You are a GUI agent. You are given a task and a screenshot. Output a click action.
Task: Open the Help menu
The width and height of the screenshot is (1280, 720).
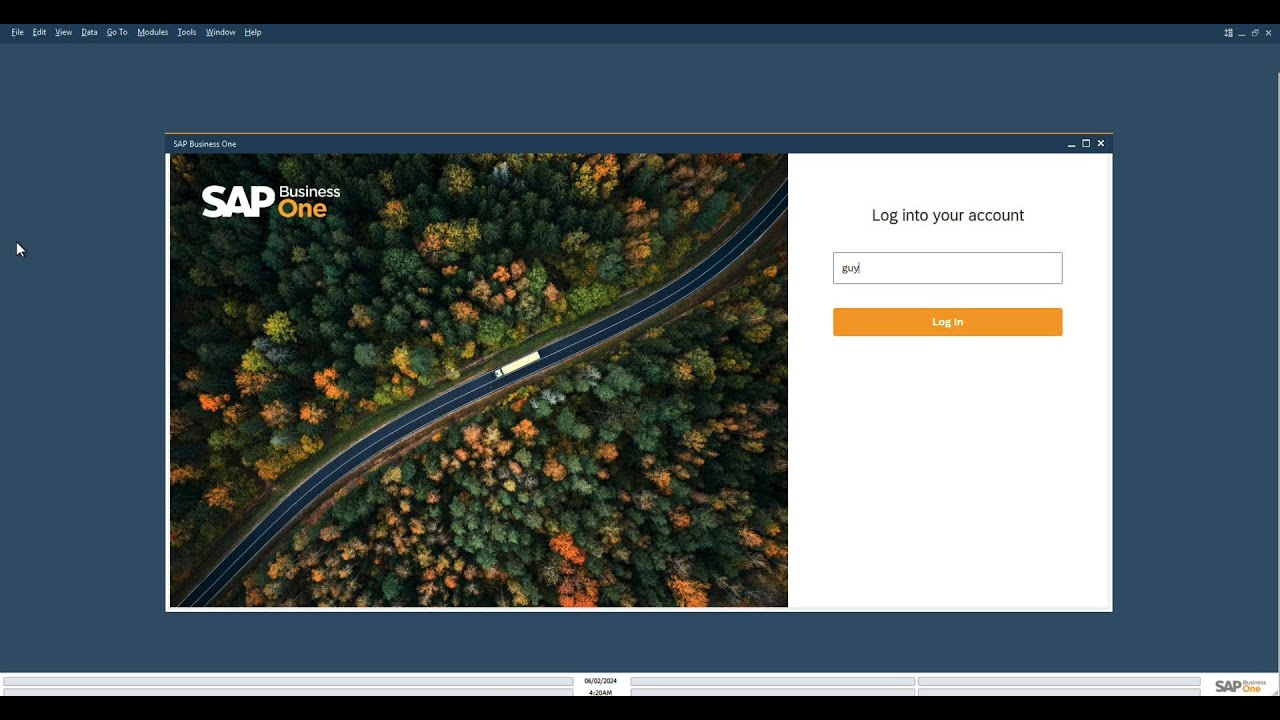[253, 32]
